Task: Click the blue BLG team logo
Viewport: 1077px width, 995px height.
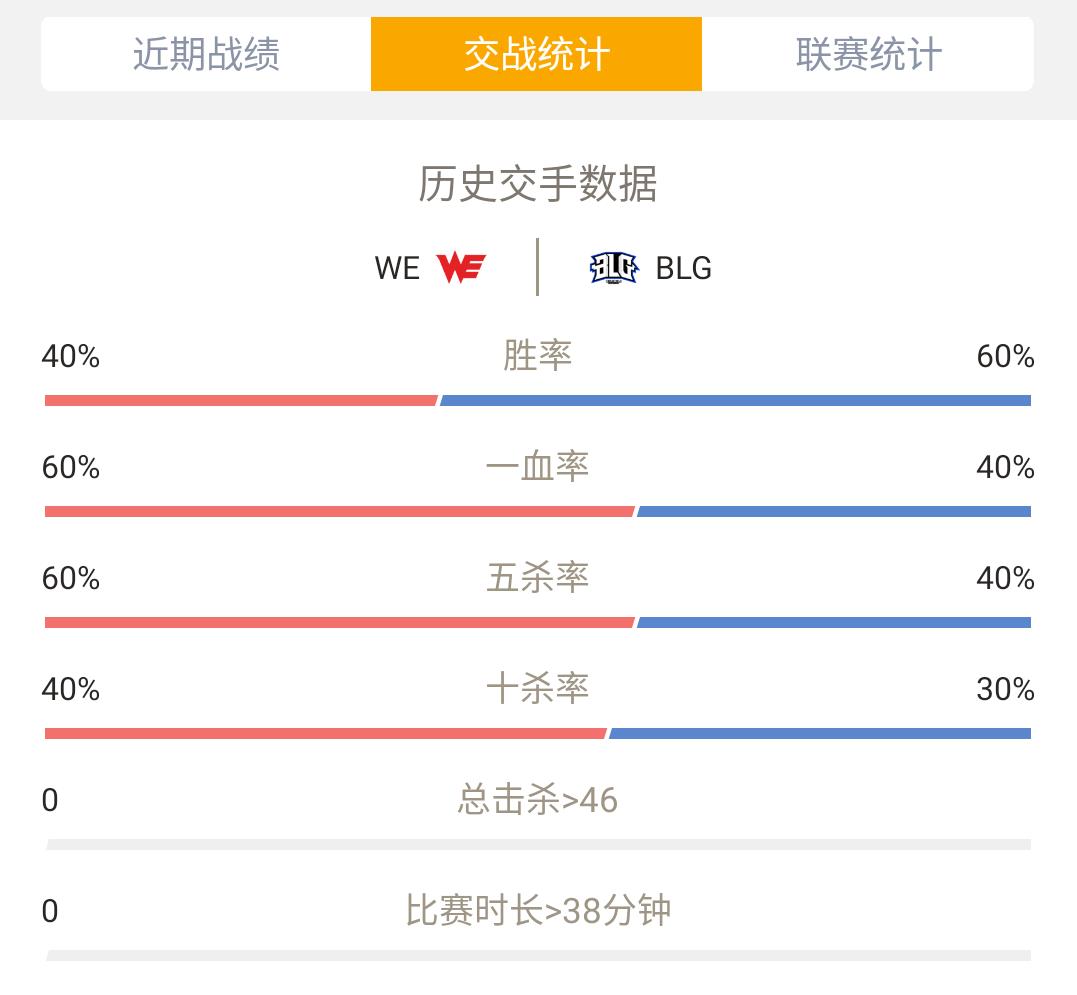Action: (614, 268)
